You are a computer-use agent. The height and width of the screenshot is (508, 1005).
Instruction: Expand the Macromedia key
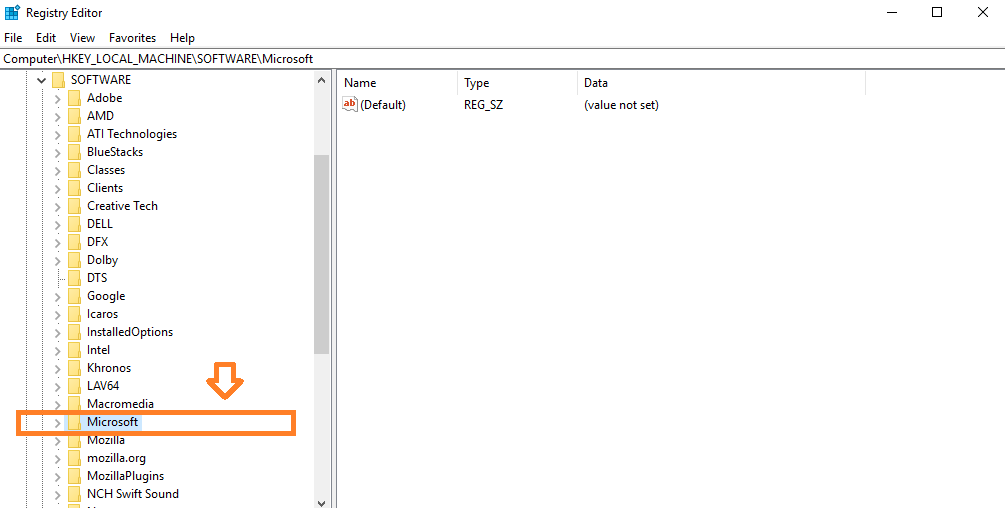[58, 404]
